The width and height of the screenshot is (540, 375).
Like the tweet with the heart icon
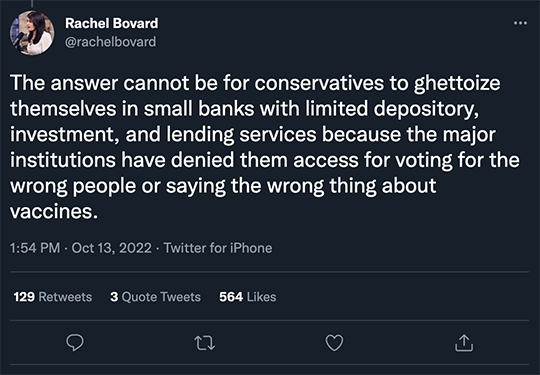(334, 343)
